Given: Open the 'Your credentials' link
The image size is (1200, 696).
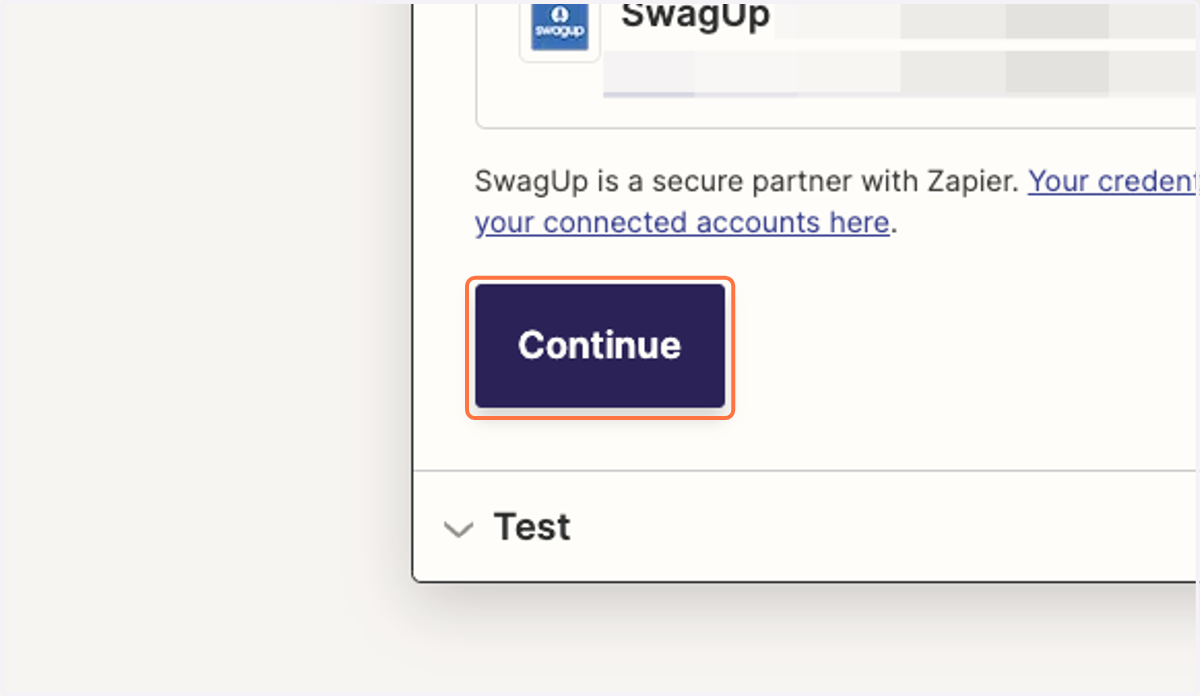Looking at the screenshot, I should tap(1114, 181).
